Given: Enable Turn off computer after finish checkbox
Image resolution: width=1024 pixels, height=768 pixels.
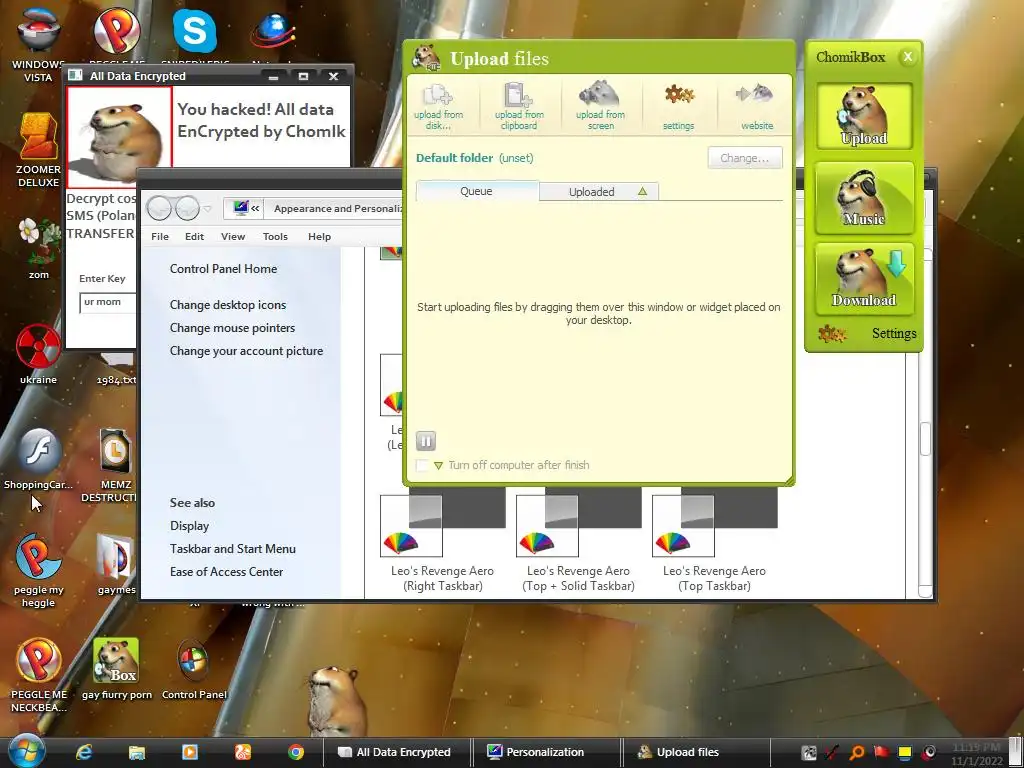Looking at the screenshot, I should coord(423,465).
